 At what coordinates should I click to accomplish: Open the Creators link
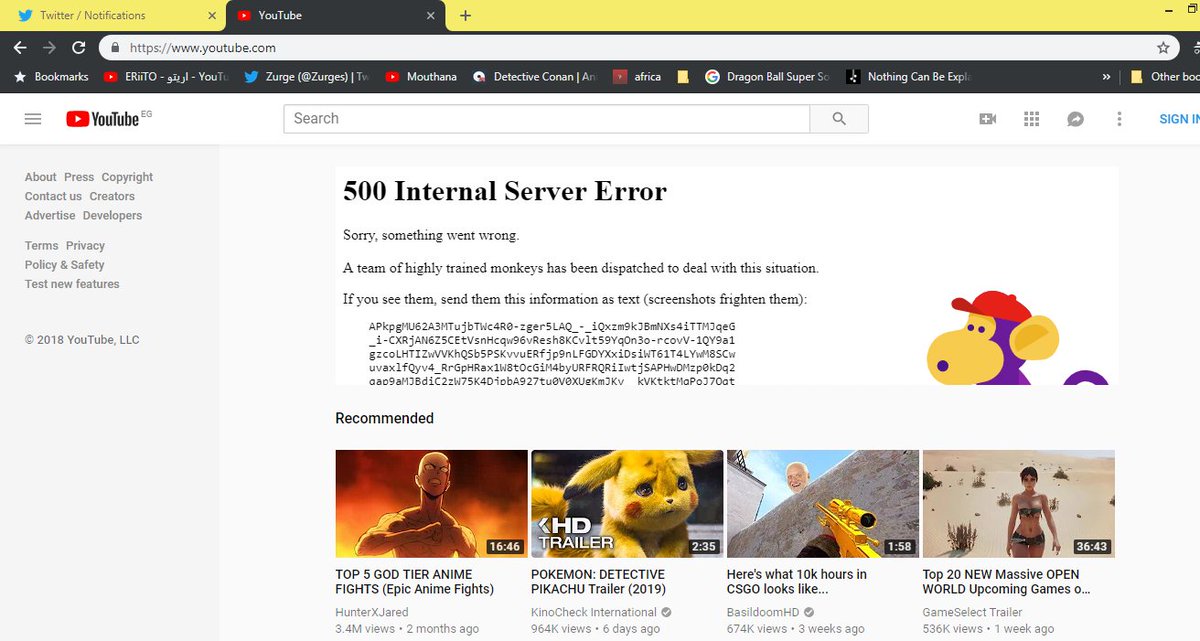click(x=112, y=196)
